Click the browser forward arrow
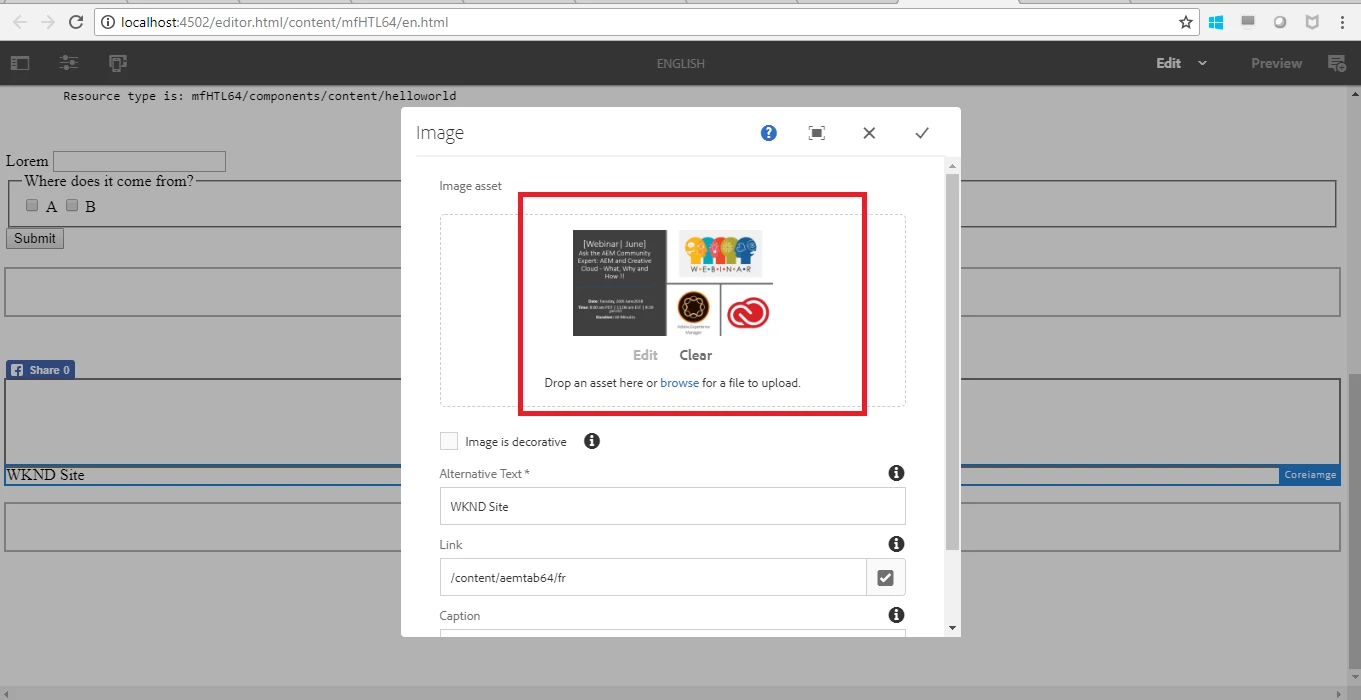Screen dimensions: 1361x700 [47, 22]
